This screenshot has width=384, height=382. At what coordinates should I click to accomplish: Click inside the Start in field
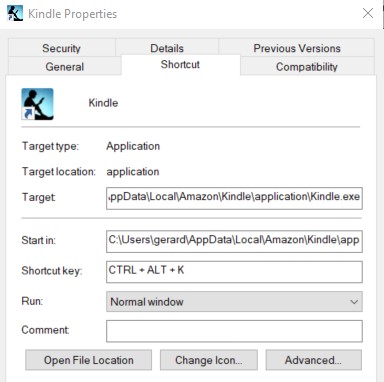pyautogui.click(x=234, y=241)
